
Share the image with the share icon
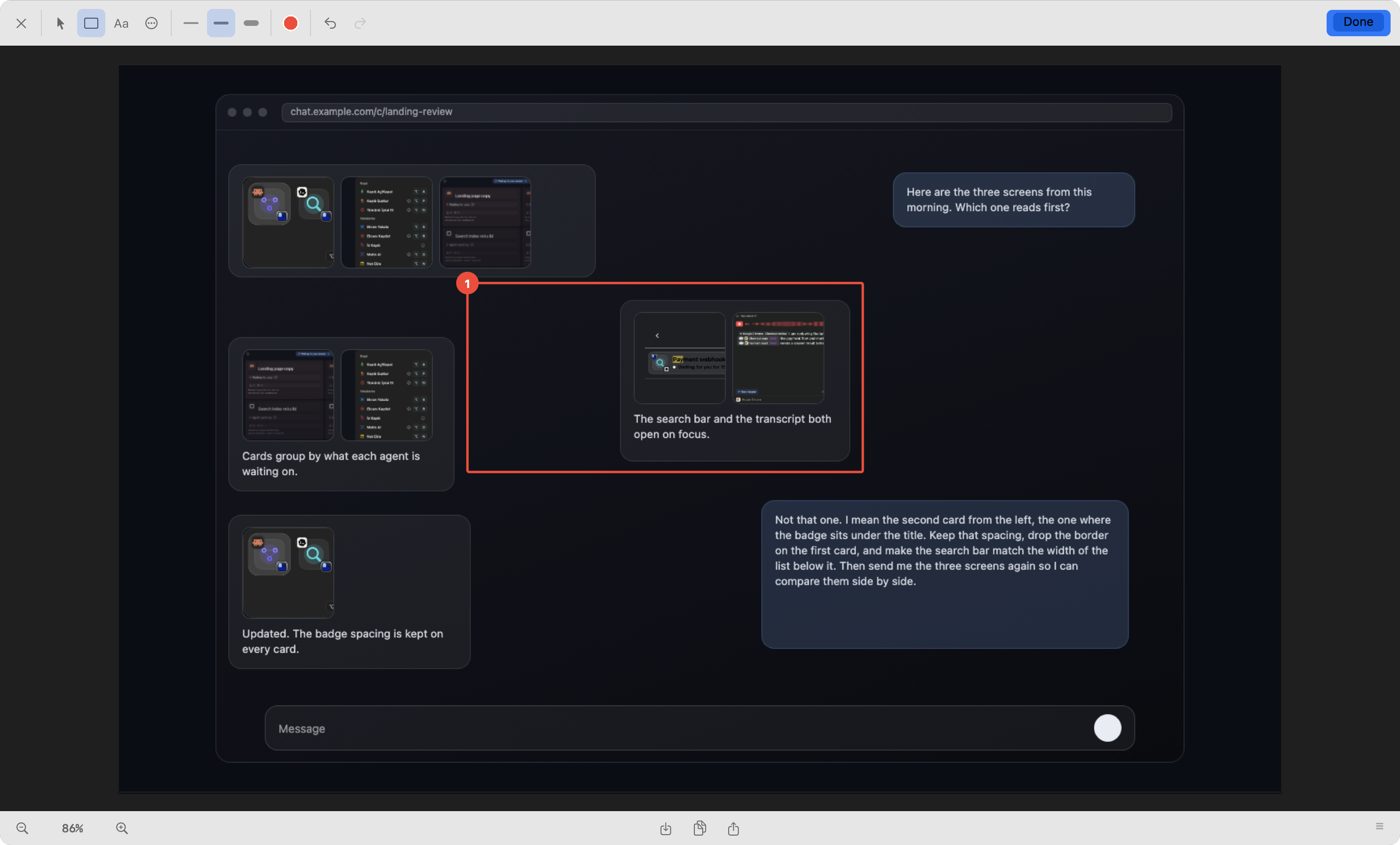click(x=733, y=829)
